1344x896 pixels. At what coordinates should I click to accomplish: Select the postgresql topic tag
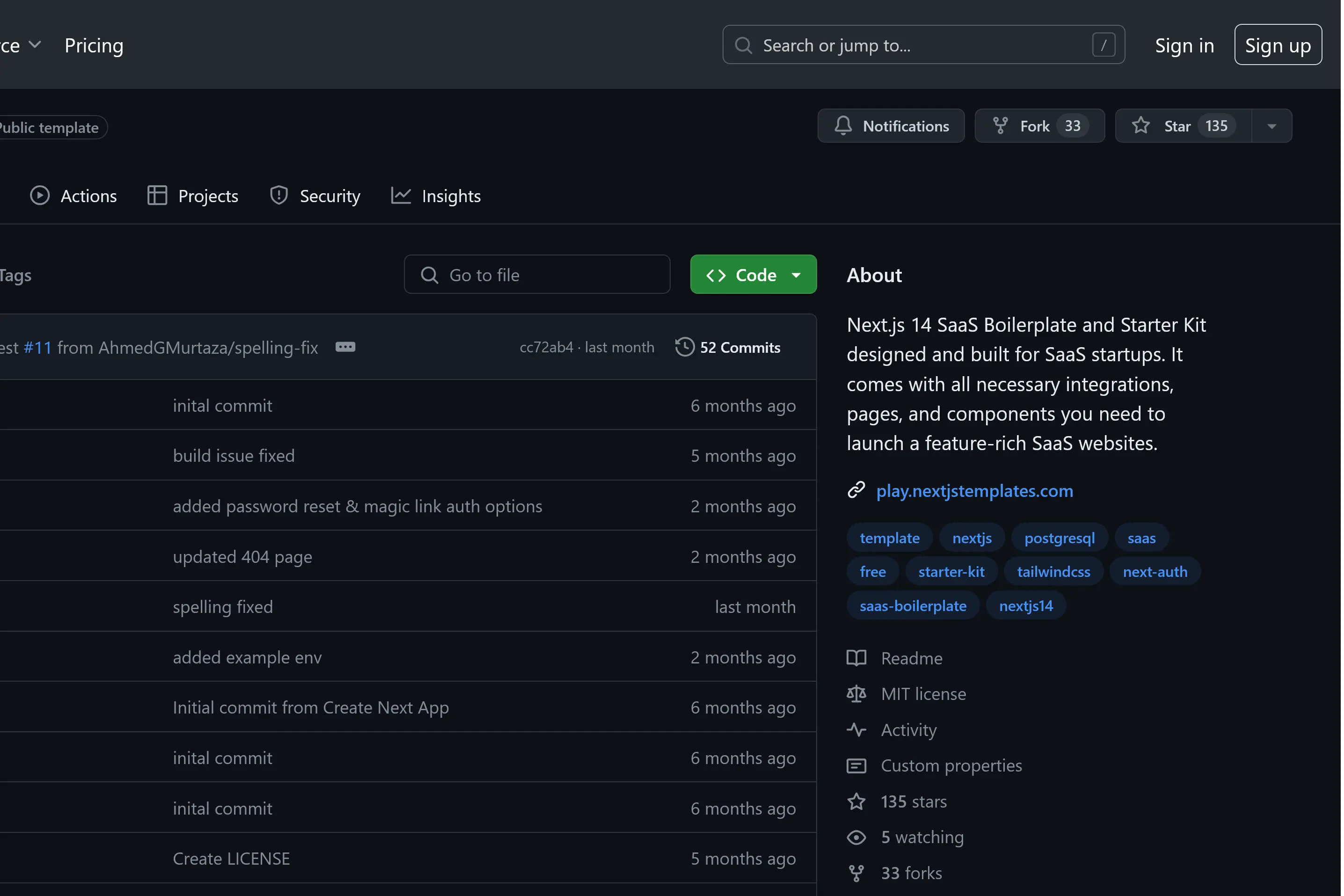coord(1059,538)
